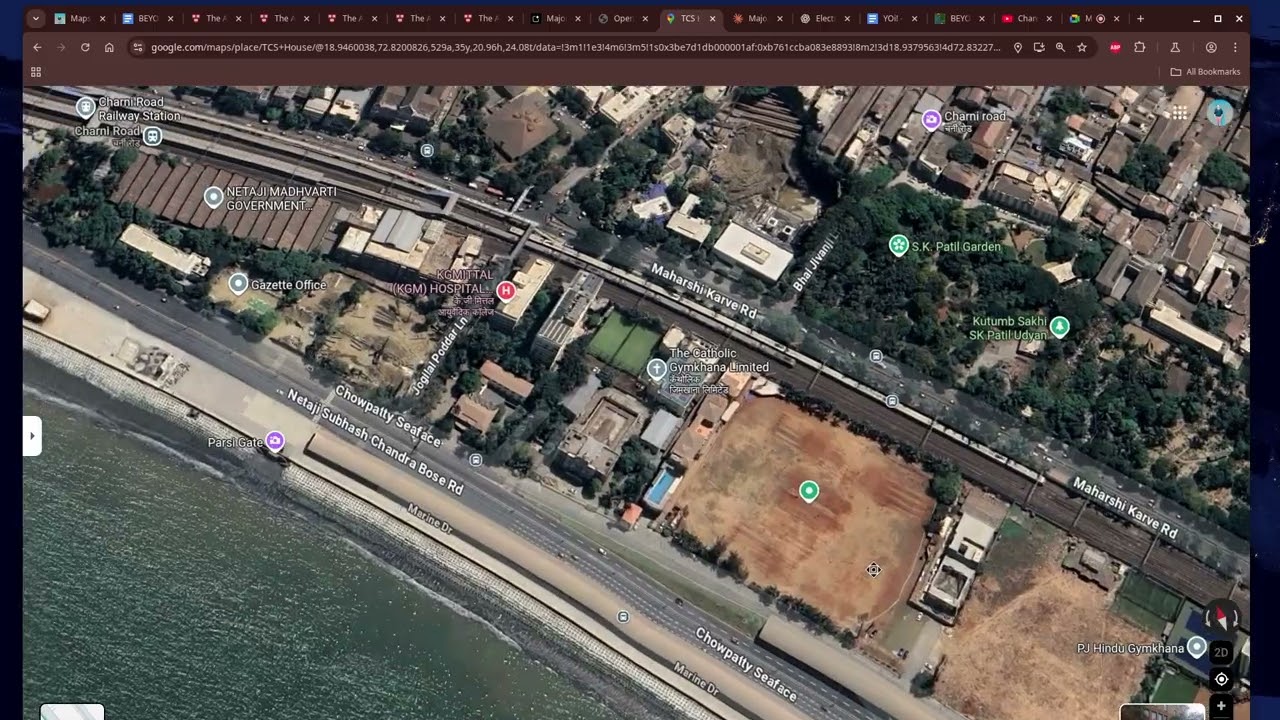Open the ABP adblock extension icon

pyautogui.click(x=1115, y=47)
